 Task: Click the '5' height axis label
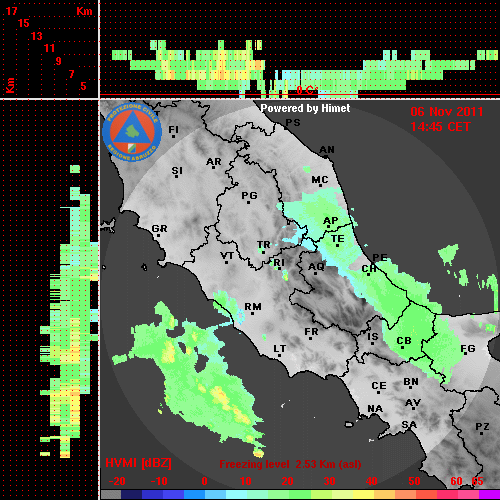pyautogui.click(x=83, y=86)
